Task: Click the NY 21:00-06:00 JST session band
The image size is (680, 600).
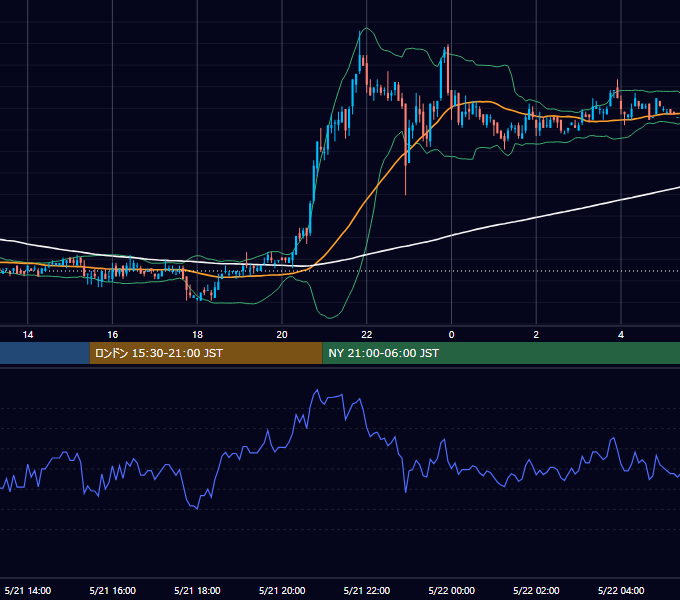Action: (x=501, y=353)
